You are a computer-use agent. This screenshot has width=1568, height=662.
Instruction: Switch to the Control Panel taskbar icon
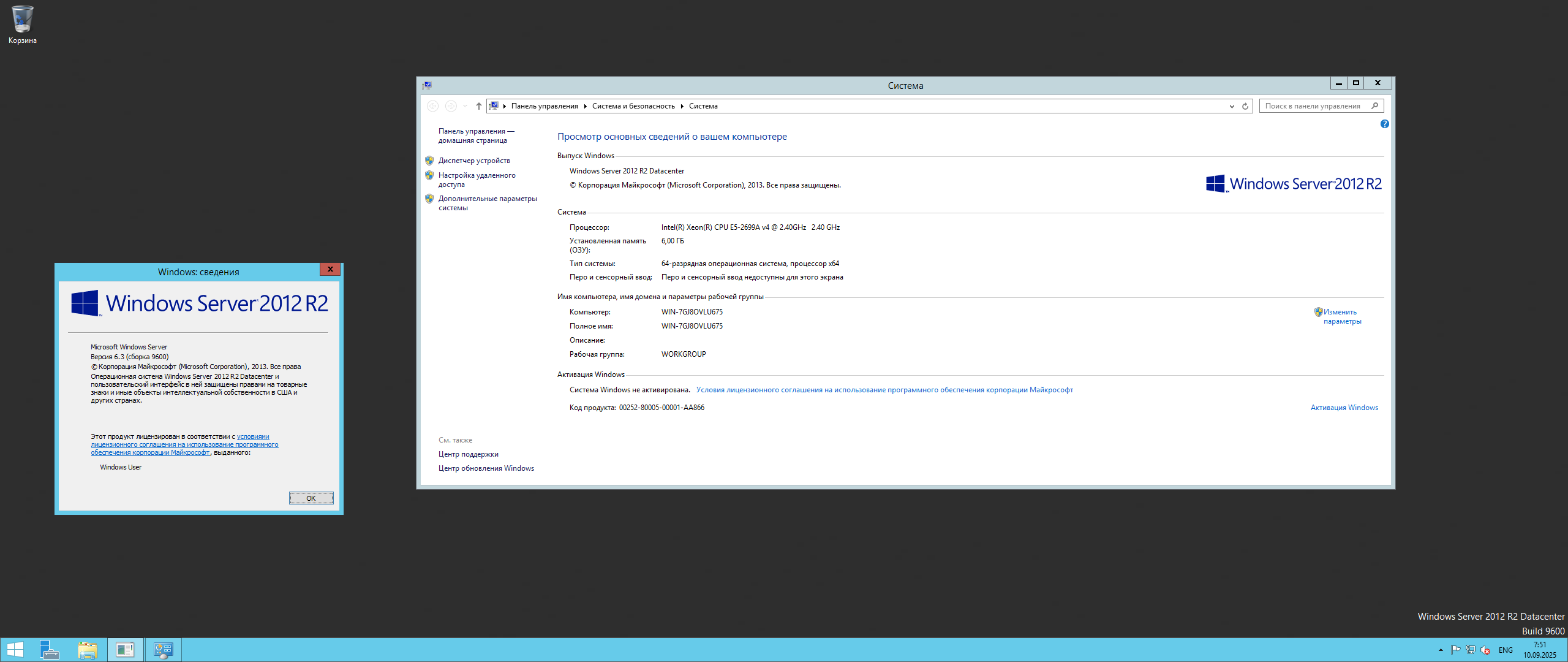tap(163, 650)
